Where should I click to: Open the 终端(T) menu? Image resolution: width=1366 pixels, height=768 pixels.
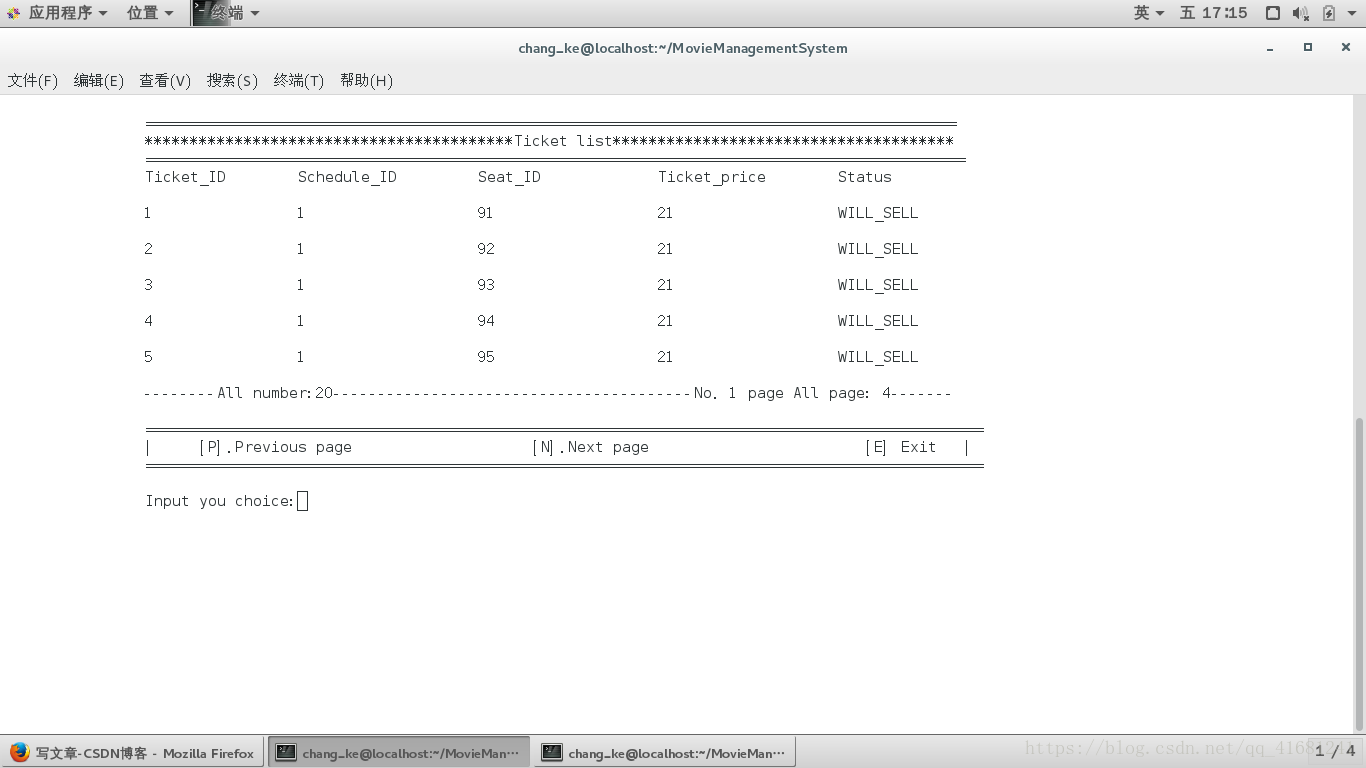(x=299, y=81)
